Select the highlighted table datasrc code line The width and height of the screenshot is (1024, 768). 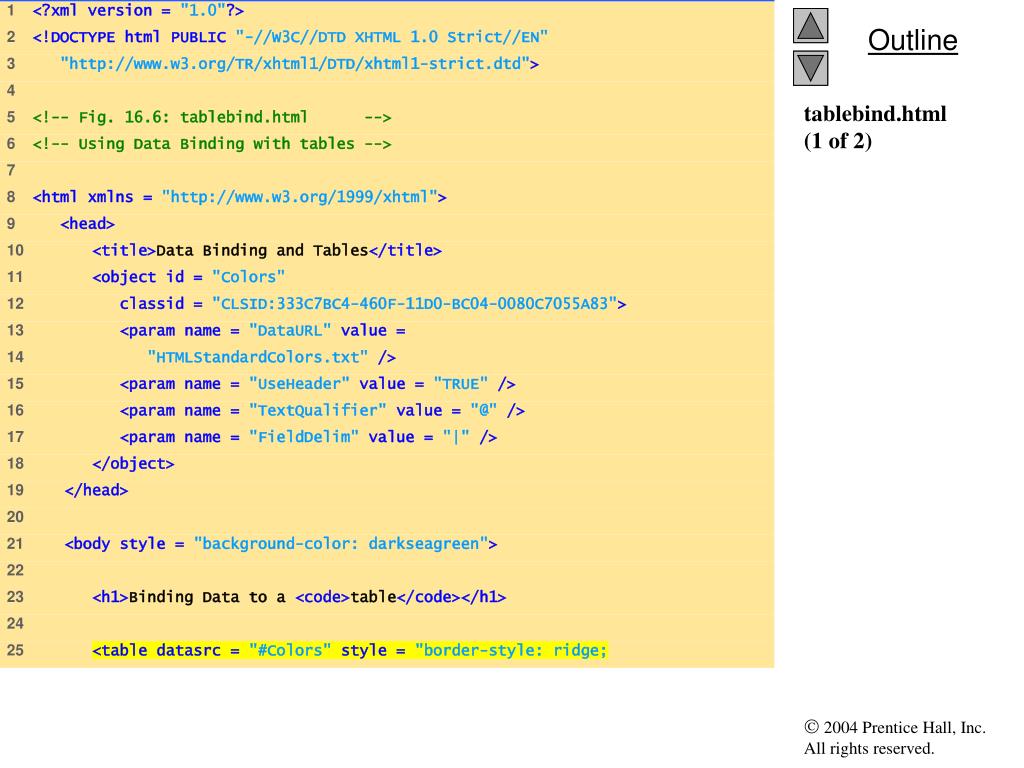coord(350,651)
